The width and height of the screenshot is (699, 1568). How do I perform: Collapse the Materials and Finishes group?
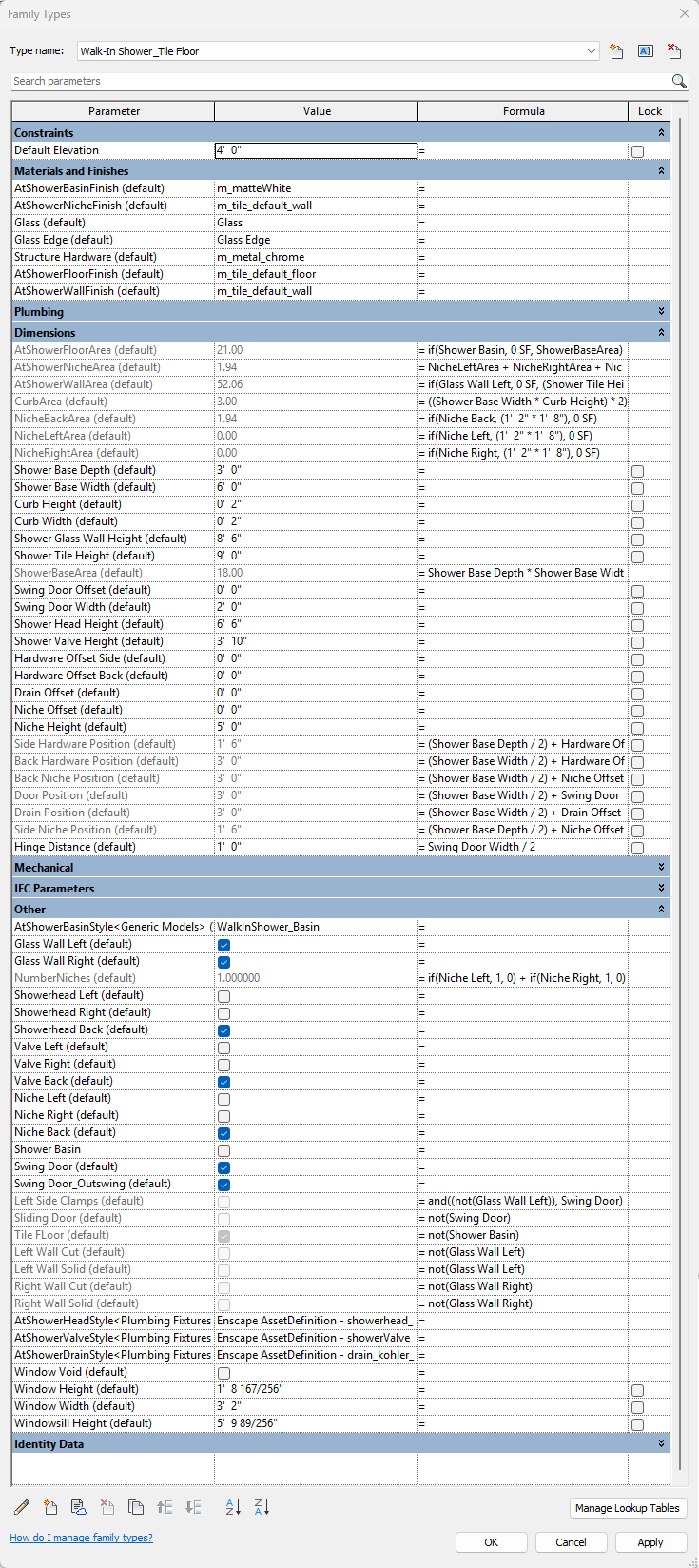(661, 171)
